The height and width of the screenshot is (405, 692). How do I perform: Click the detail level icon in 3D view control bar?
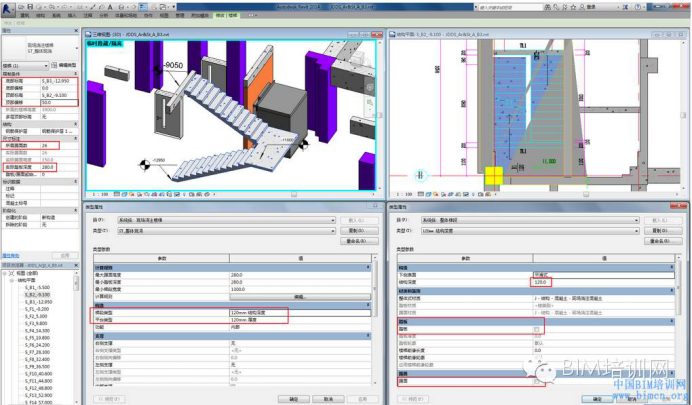(117, 194)
